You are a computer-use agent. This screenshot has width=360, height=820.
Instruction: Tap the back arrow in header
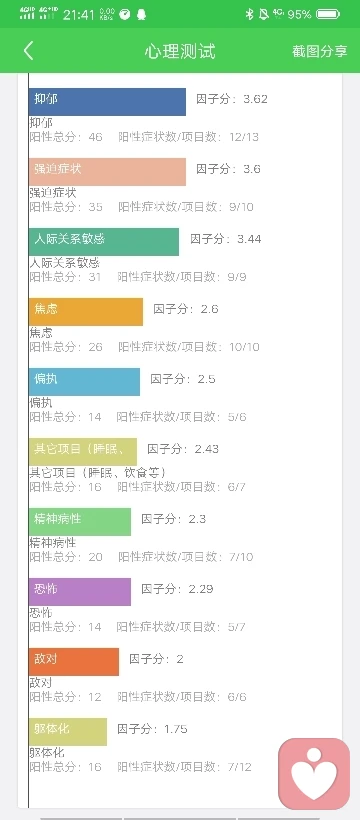(x=28, y=51)
